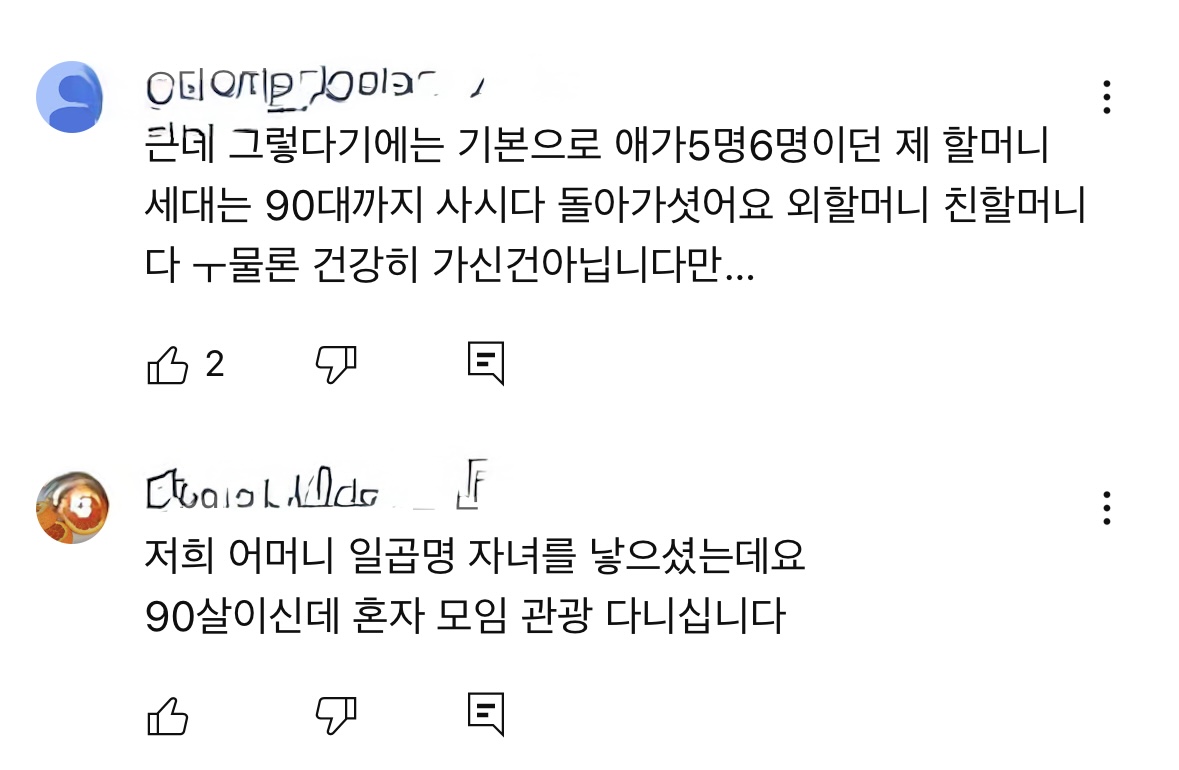1179x770 pixels.
Task: Reply to the comment about 모임 관광
Action: pyautogui.click(x=486, y=715)
